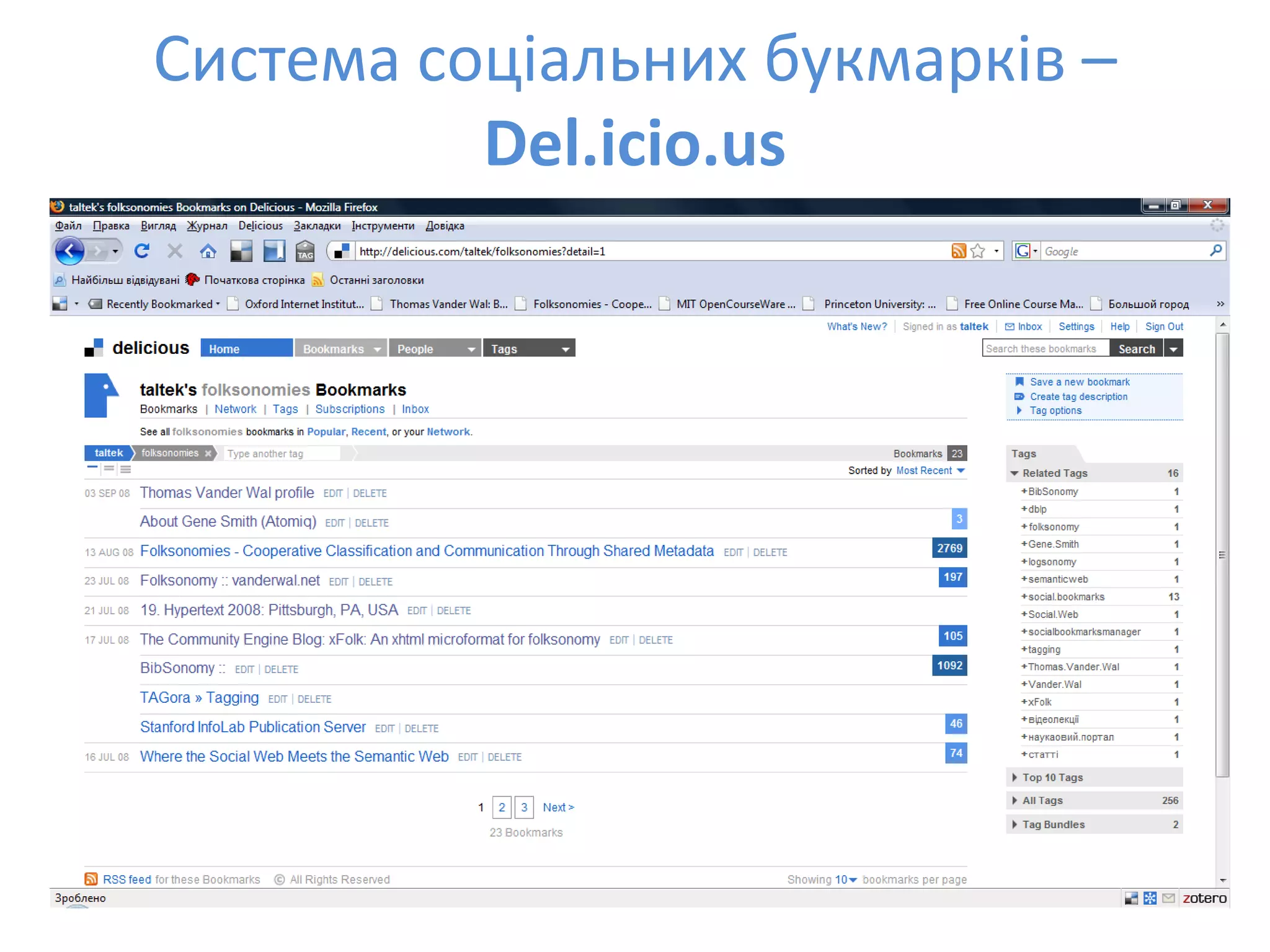Click the page vertical scrollbar thumb
The height and width of the screenshot is (952, 1270).
tap(1222, 555)
